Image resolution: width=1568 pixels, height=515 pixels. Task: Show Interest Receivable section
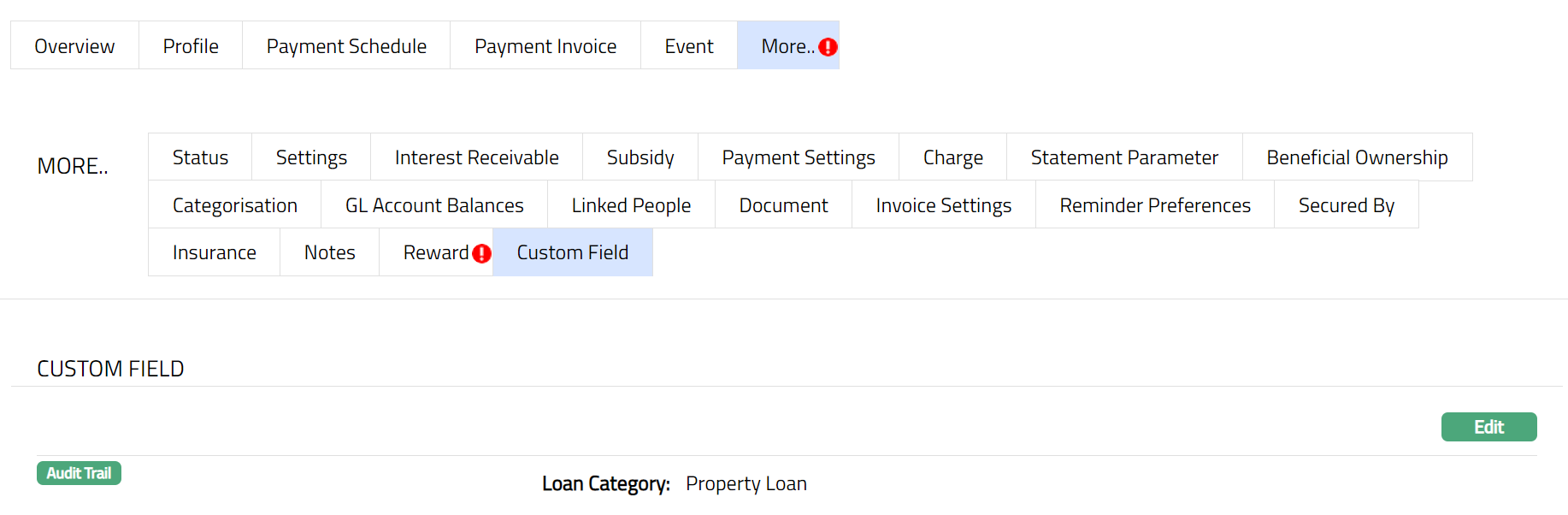pos(476,157)
